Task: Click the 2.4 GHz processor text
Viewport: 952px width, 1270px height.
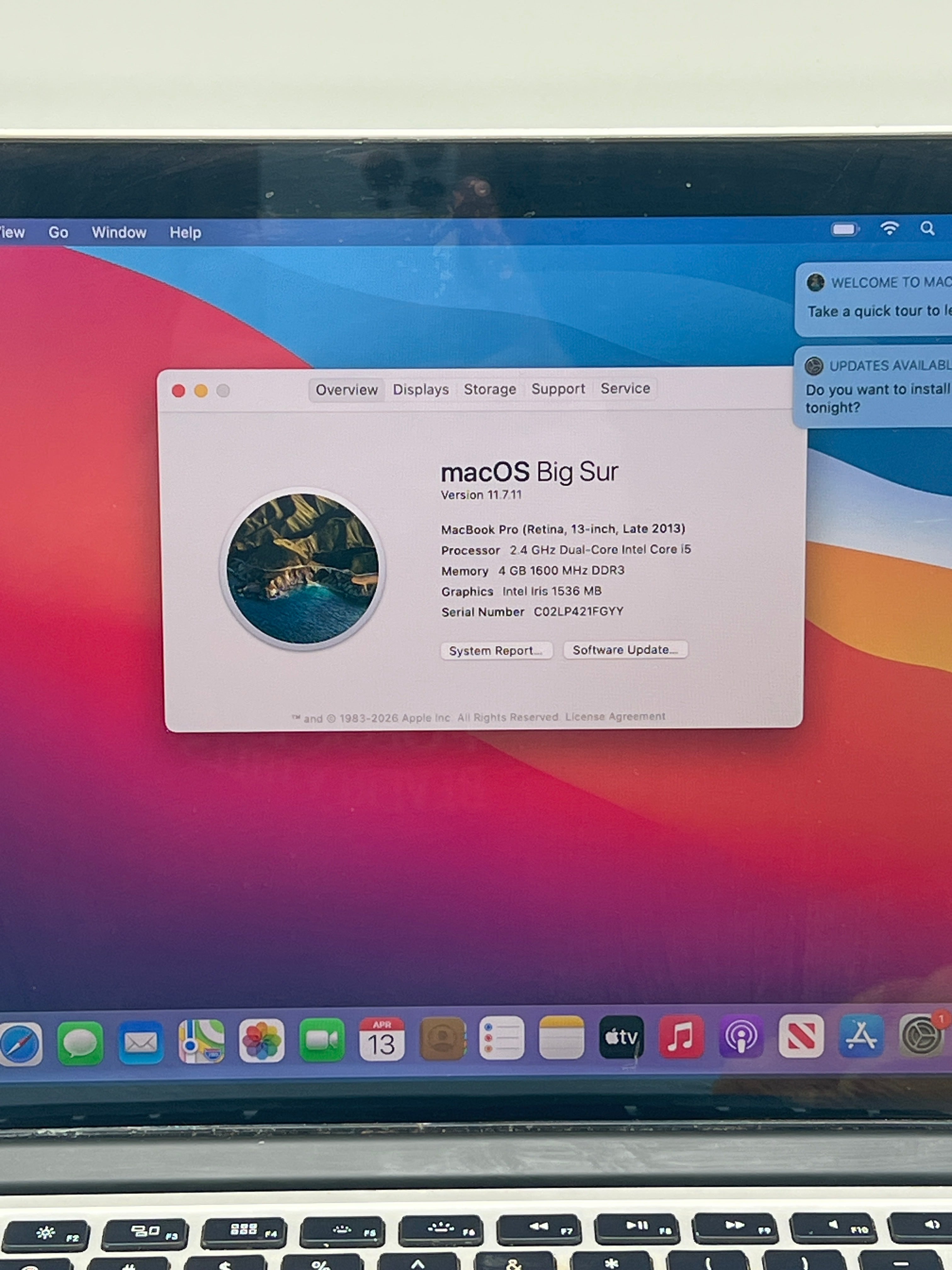Action: pyautogui.click(x=600, y=549)
